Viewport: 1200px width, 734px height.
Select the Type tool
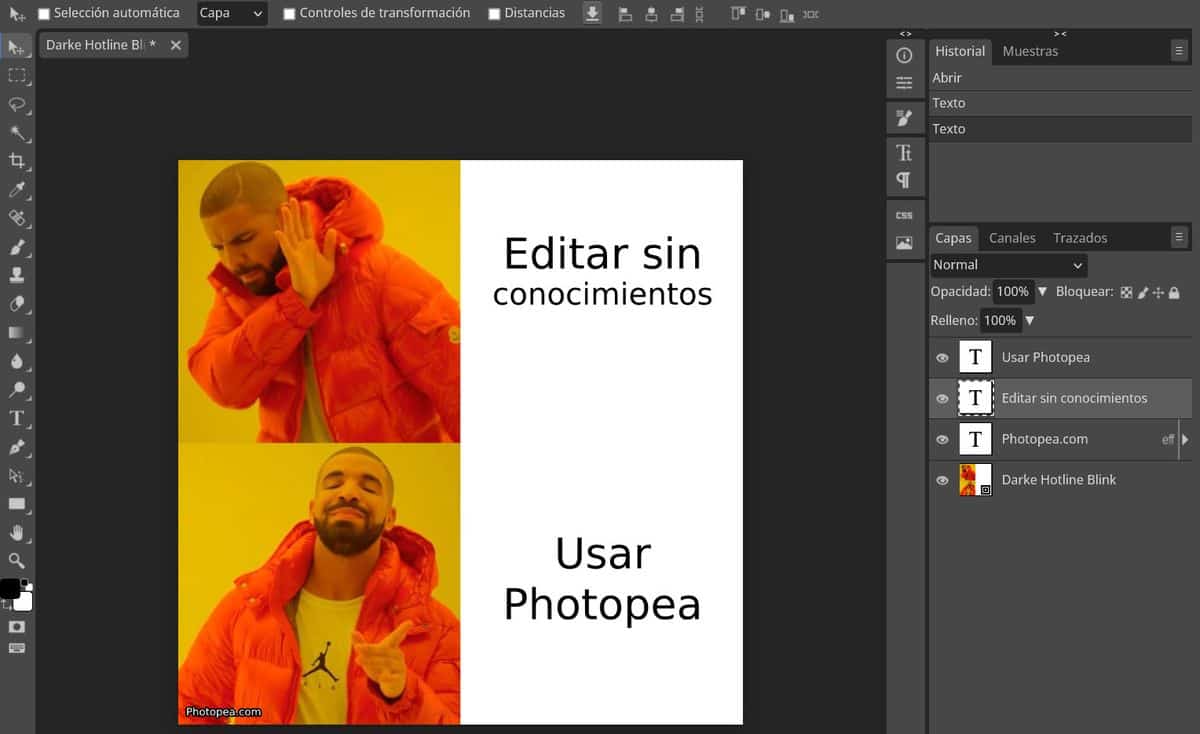tap(16, 418)
